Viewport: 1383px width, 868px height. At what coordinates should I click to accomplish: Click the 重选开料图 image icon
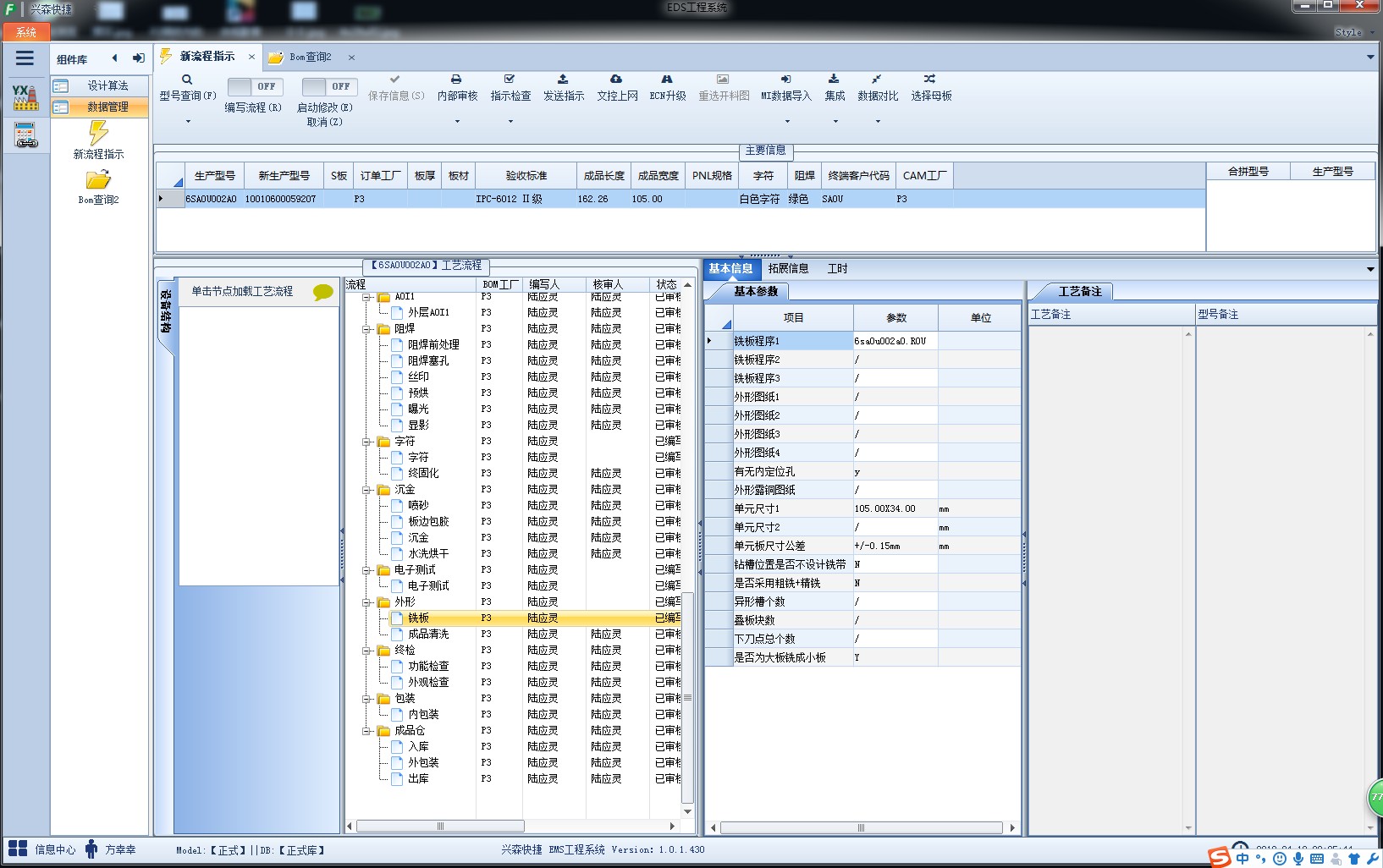[x=723, y=79]
